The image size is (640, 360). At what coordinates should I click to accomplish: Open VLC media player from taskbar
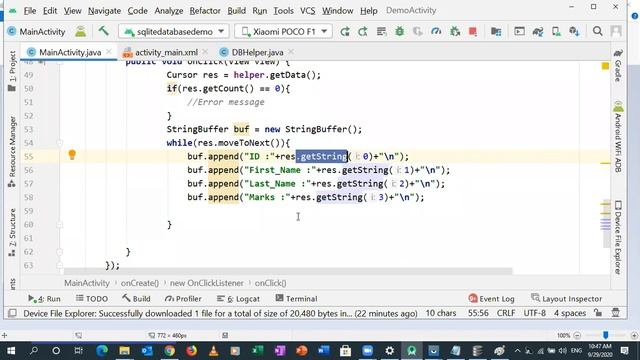click(x=213, y=351)
